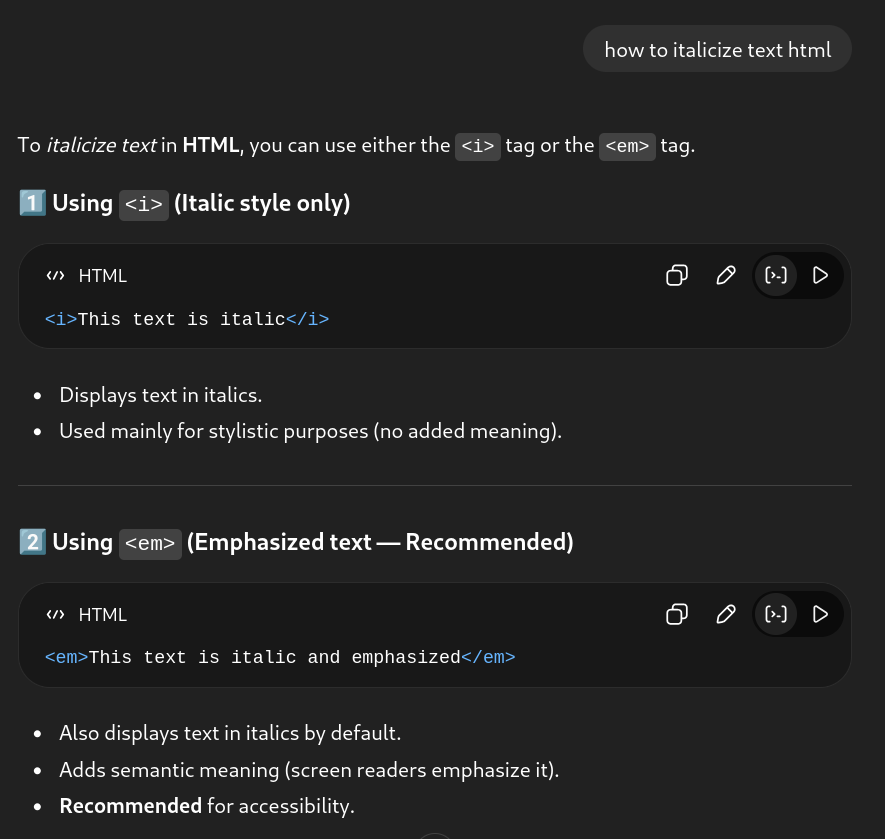The height and width of the screenshot is (839, 885).
Task: Toggle code view in second HTML block
Action: pyautogui.click(x=775, y=614)
